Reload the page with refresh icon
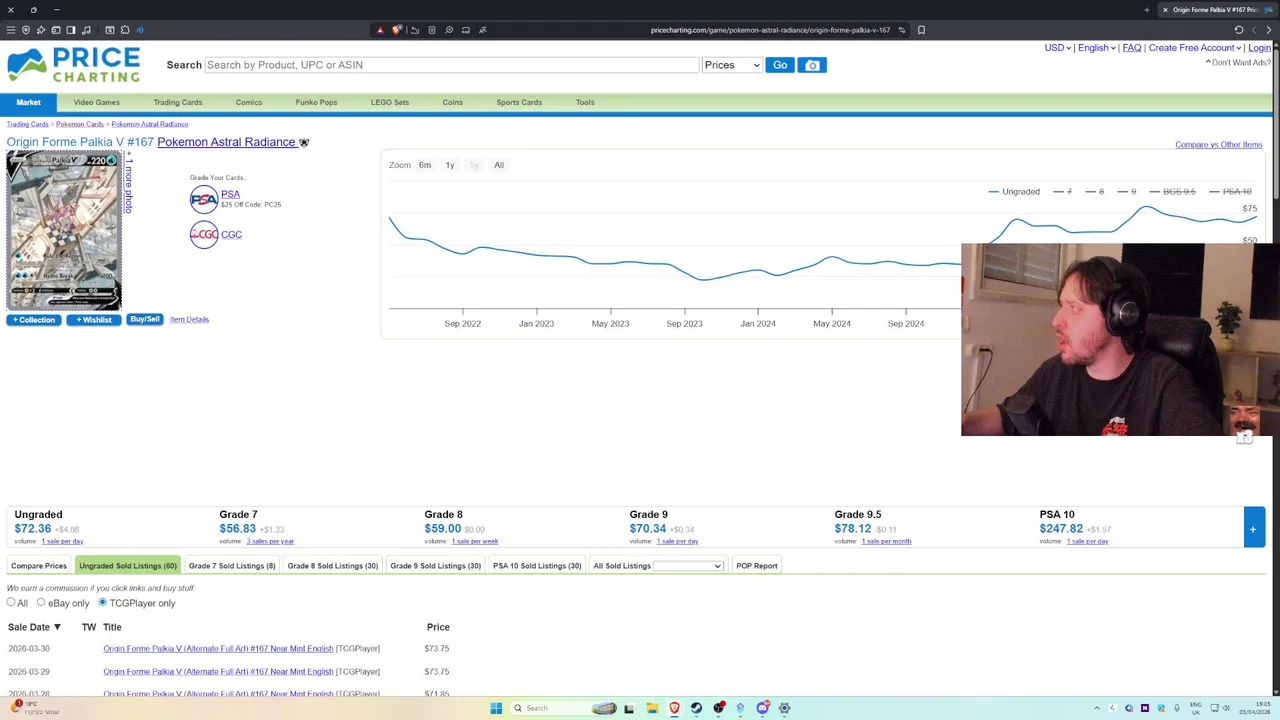Viewport: 1280px width, 720px height. pyautogui.click(x=1239, y=30)
